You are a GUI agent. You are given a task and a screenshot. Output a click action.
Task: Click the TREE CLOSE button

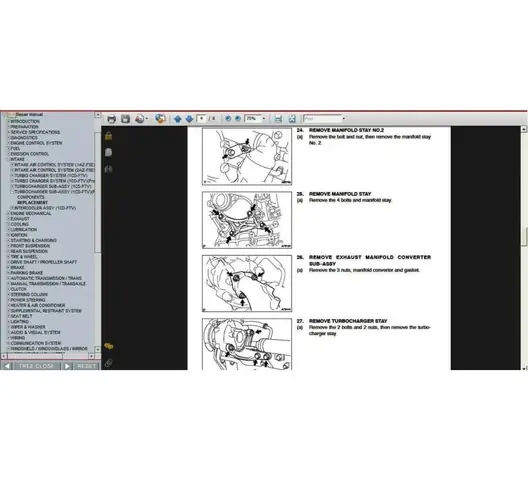pyautogui.click(x=36, y=366)
